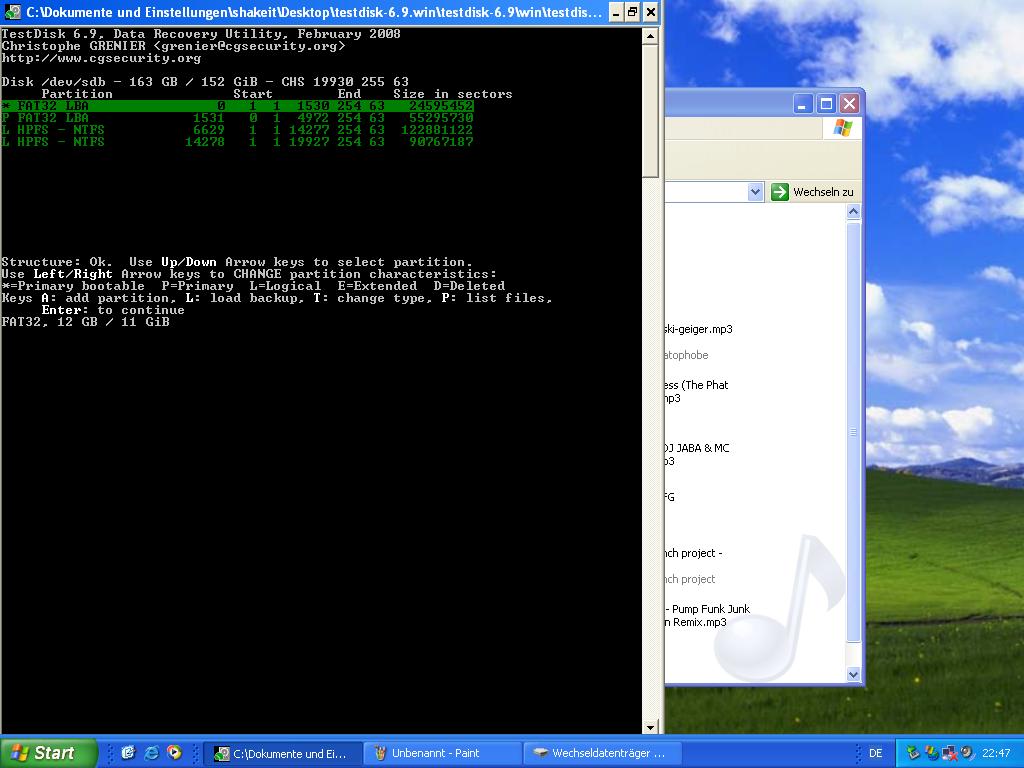Open the Explorer address bar dropdown
This screenshot has height=768, width=1024.
click(x=756, y=192)
